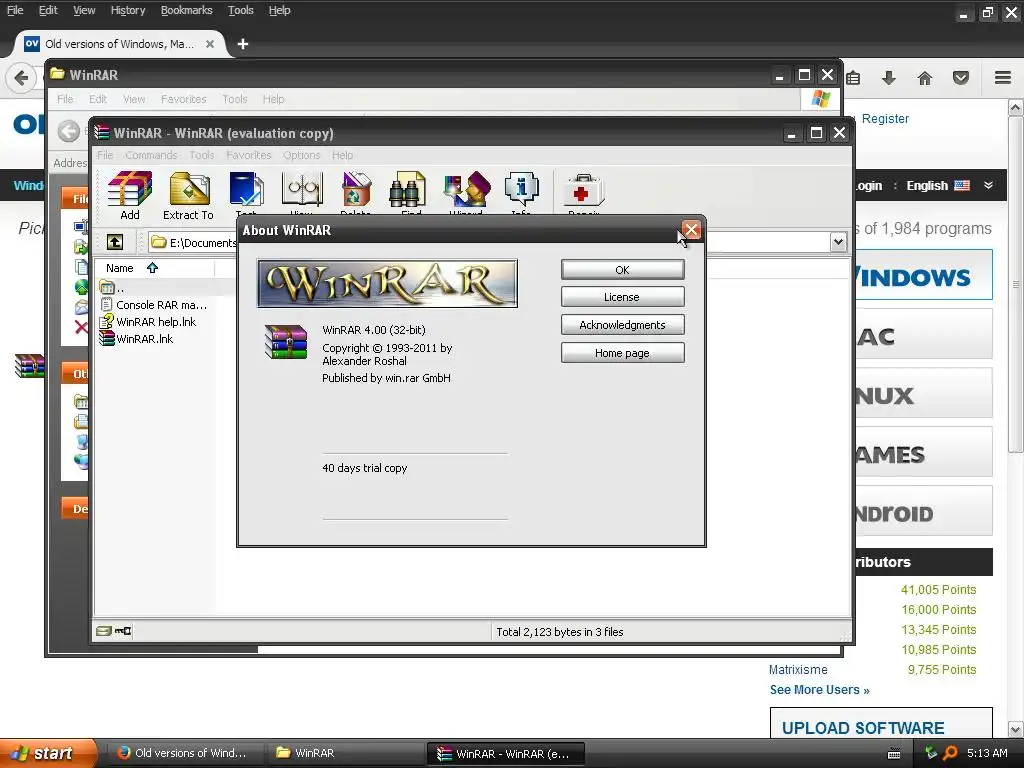
Task: Switch to the WinRAR folder taskbar button
Action: pyautogui.click(x=346, y=754)
